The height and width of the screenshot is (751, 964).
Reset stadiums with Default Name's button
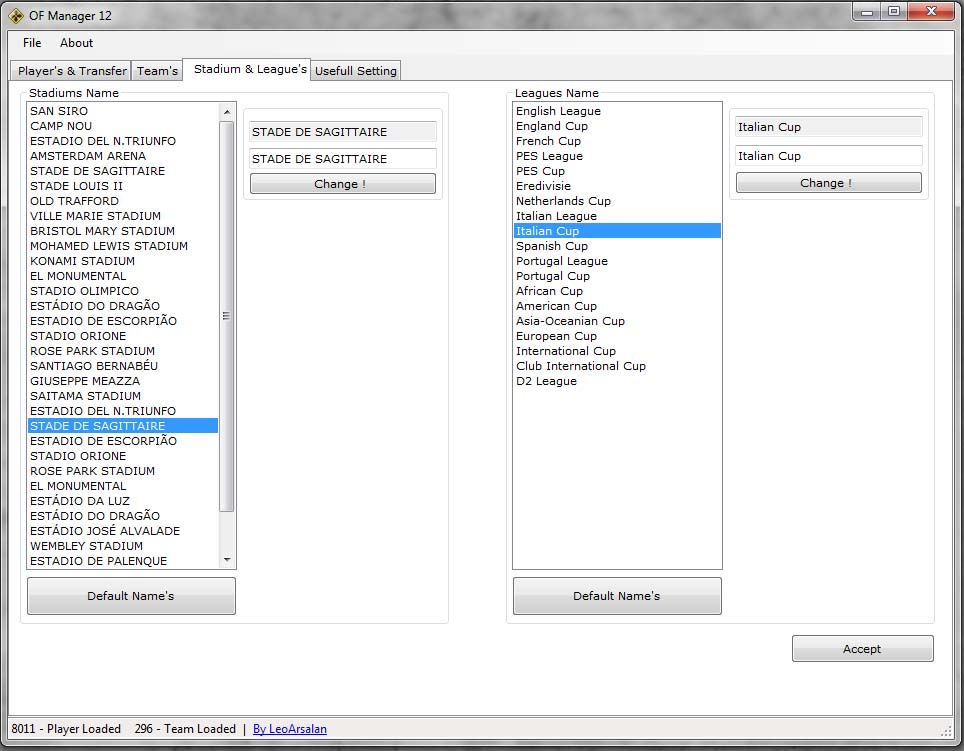pos(131,596)
